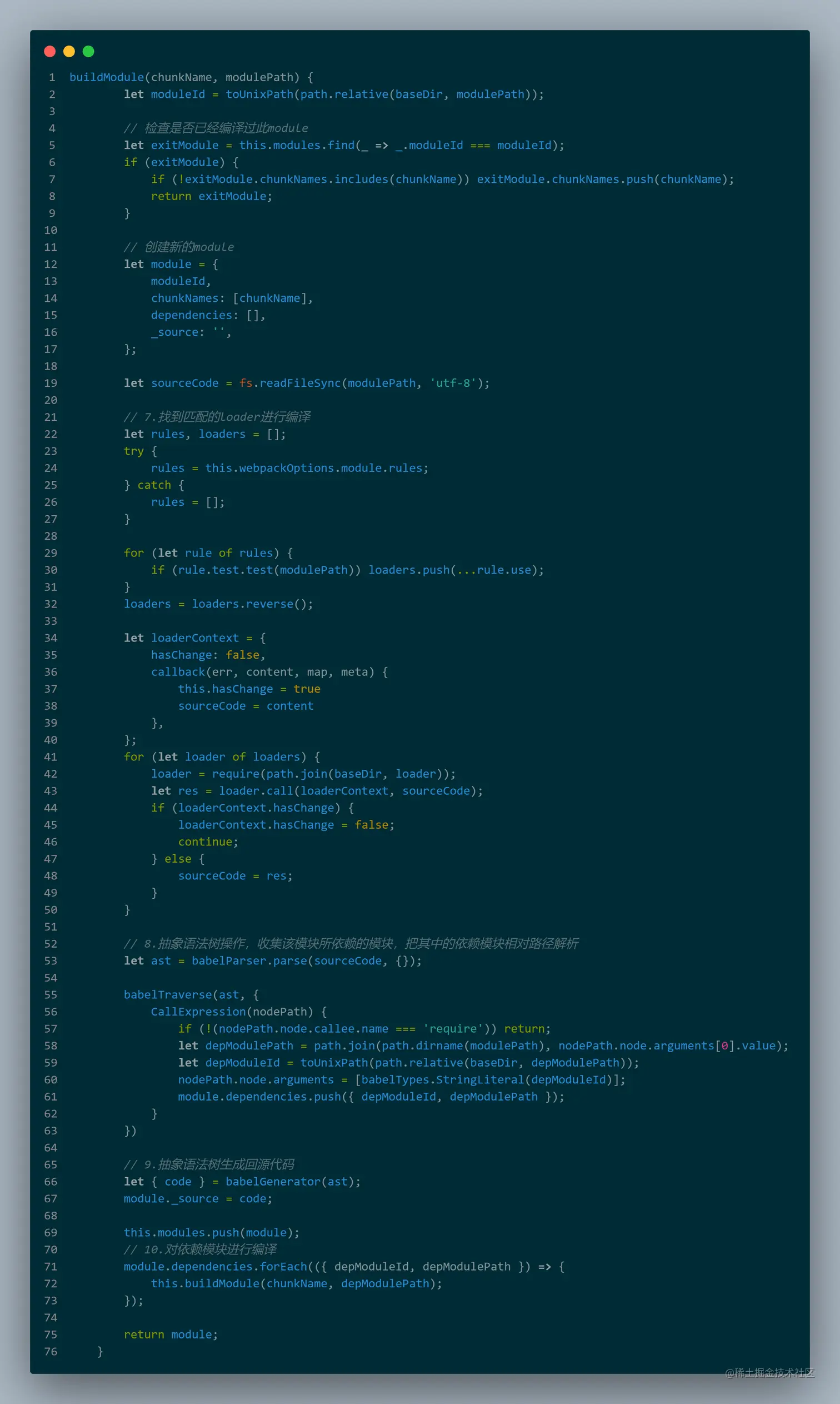Click the yellow minimize dot
The height and width of the screenshot is (1404, 840).
(x=69, y=52)
